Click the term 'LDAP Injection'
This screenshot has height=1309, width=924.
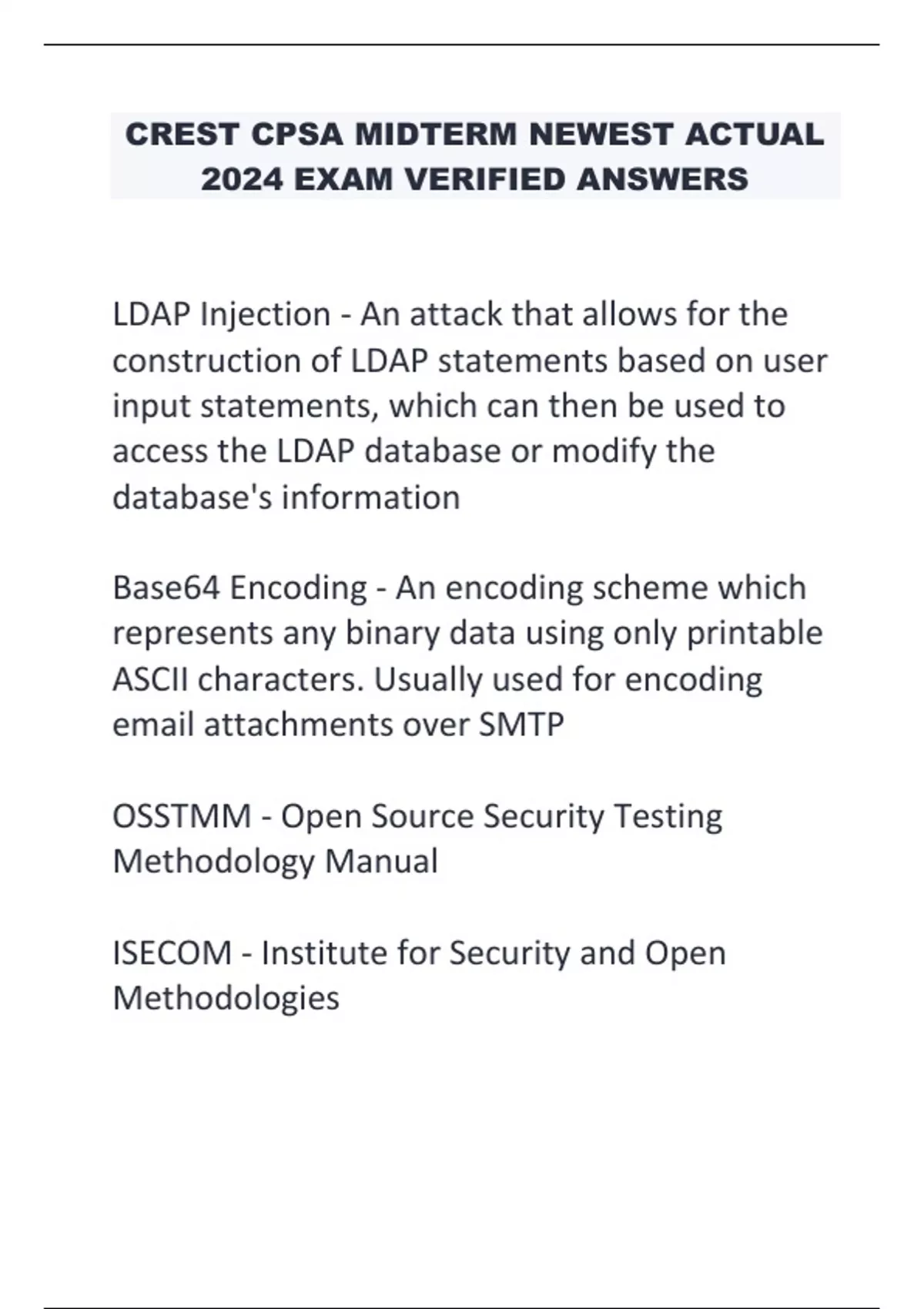tap(221, 314)
